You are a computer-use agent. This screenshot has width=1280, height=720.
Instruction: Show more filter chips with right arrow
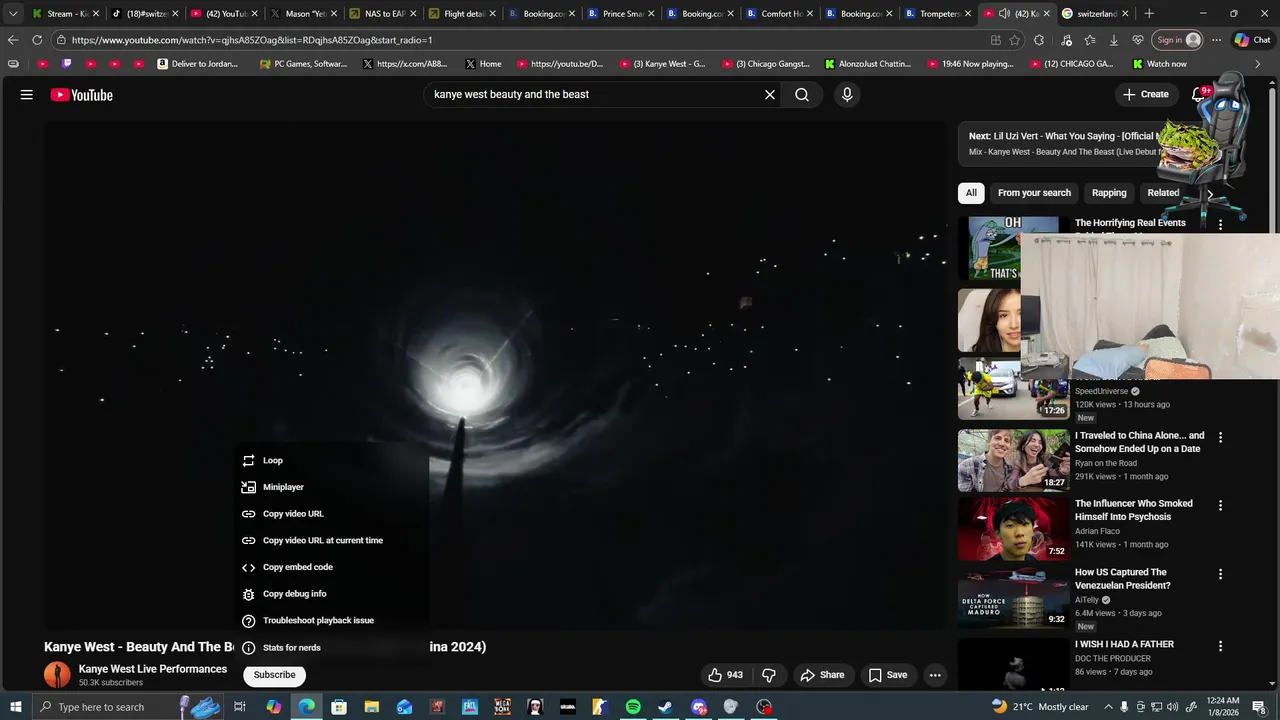coord(1210,194)
